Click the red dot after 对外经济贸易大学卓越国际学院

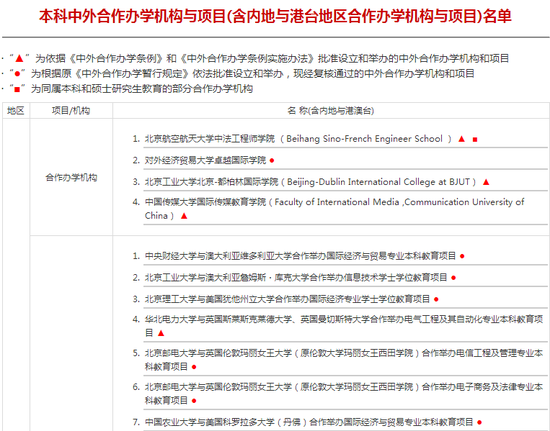(x=272, y=161)
